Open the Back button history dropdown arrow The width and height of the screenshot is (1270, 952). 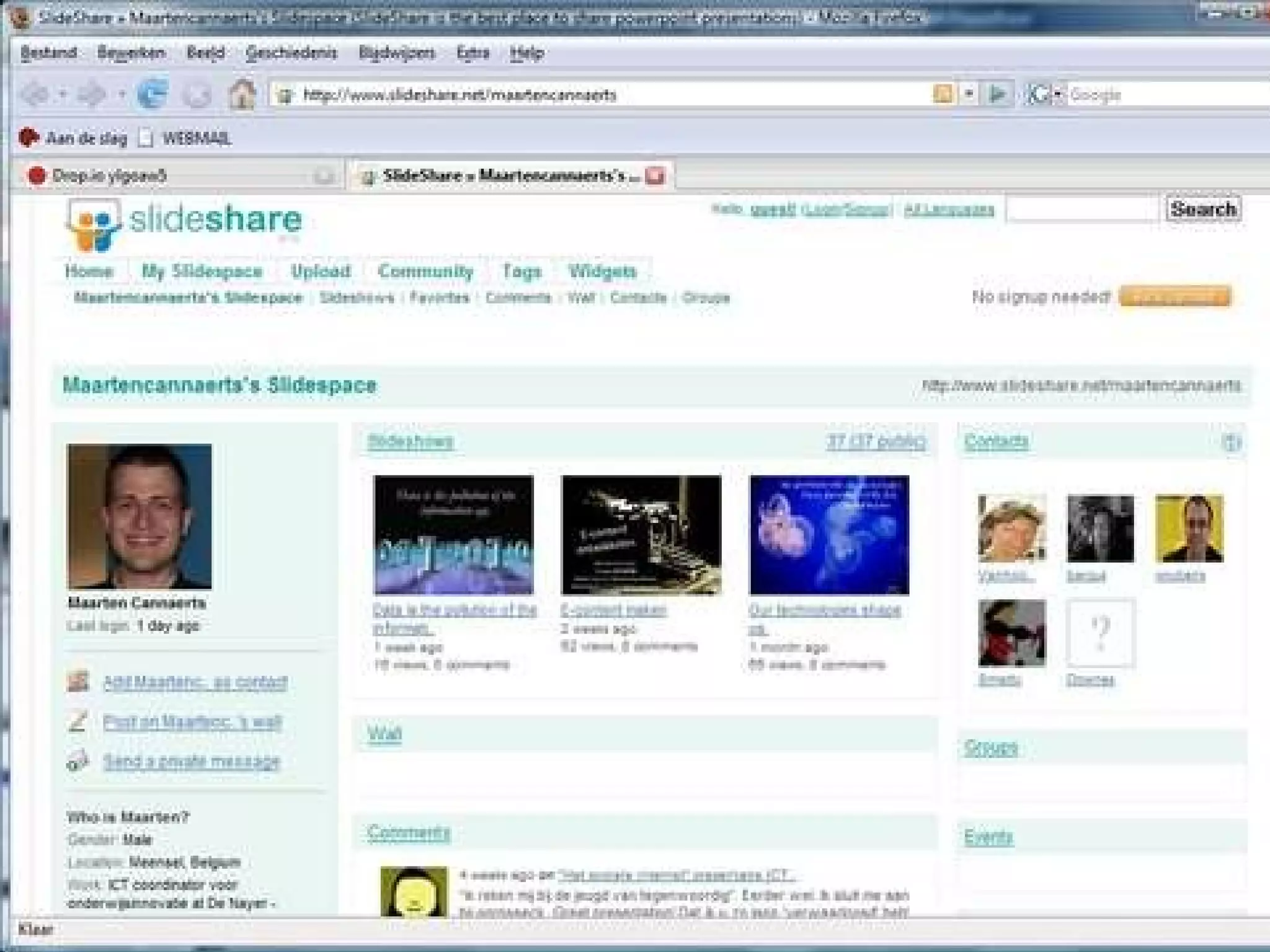pyautogui.click(x=63, y=95)
